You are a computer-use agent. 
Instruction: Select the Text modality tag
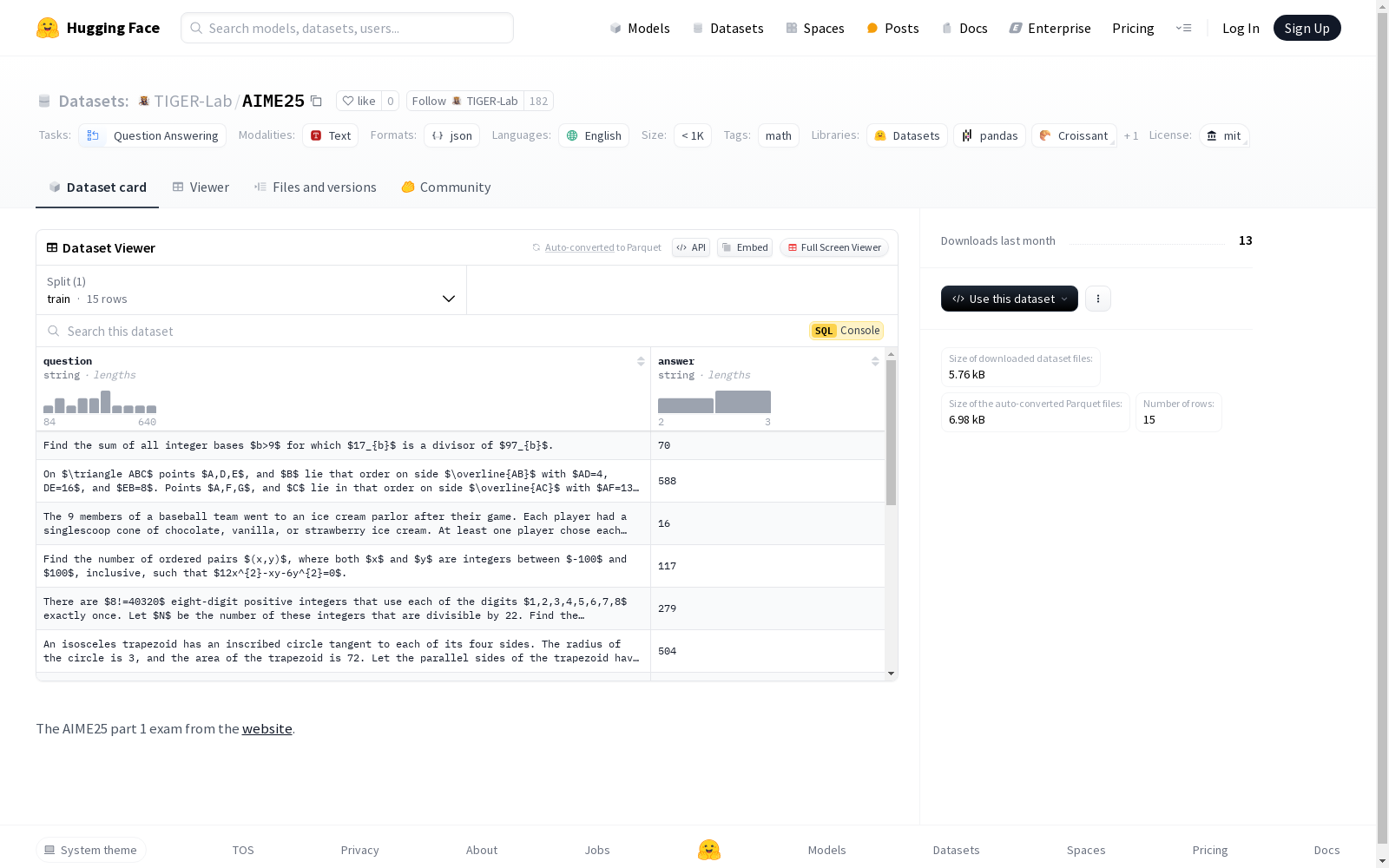coord(331,135)
